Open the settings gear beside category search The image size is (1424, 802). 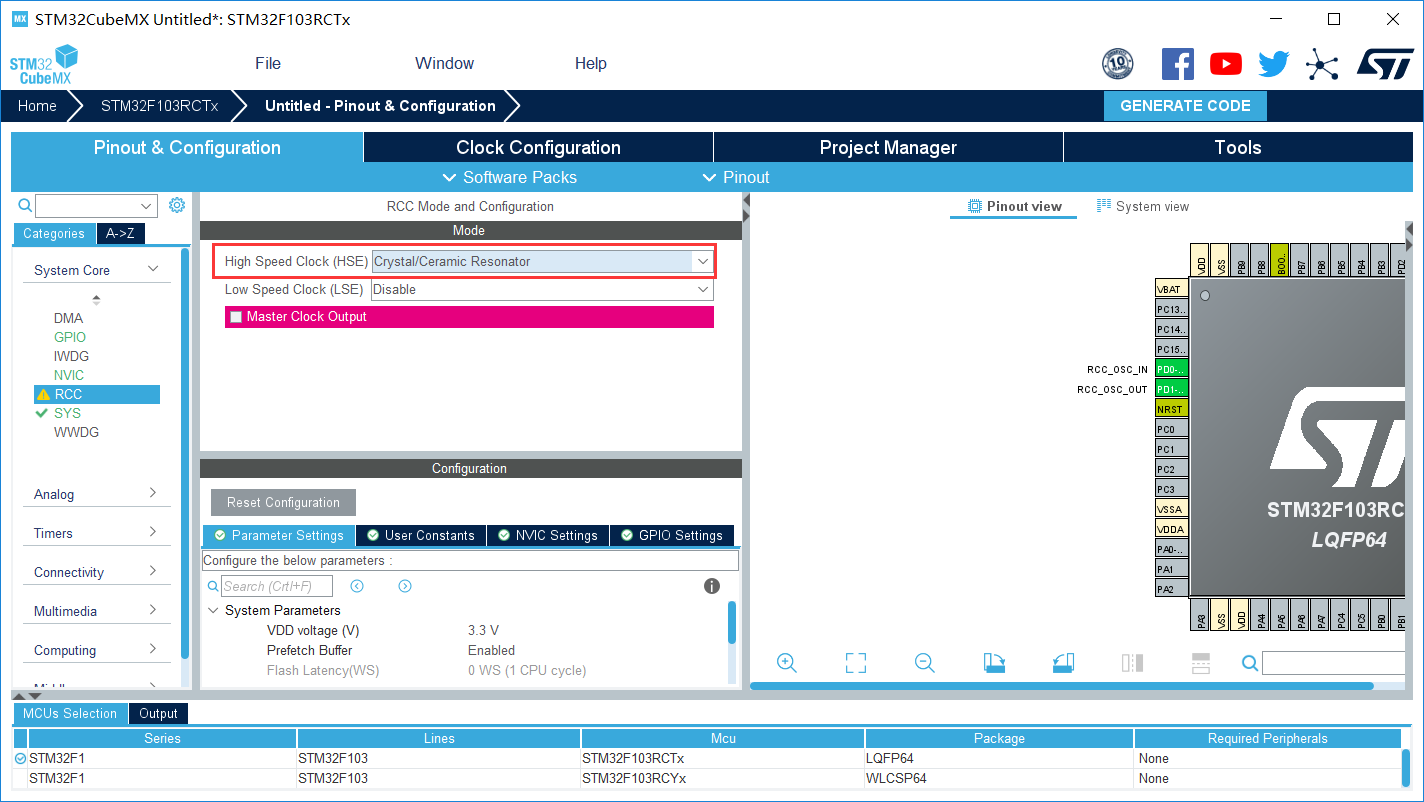click(177, 205)
